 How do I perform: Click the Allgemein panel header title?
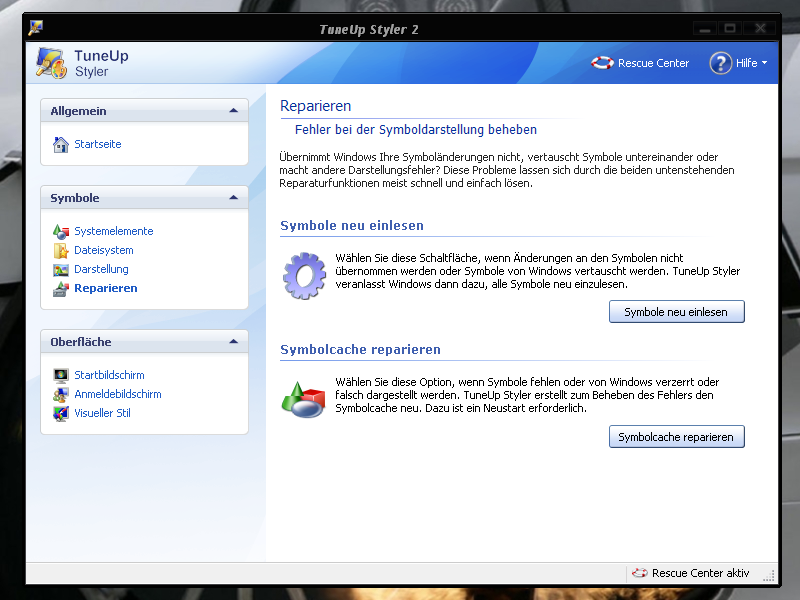pyautogui.click(x=79, y=111)
